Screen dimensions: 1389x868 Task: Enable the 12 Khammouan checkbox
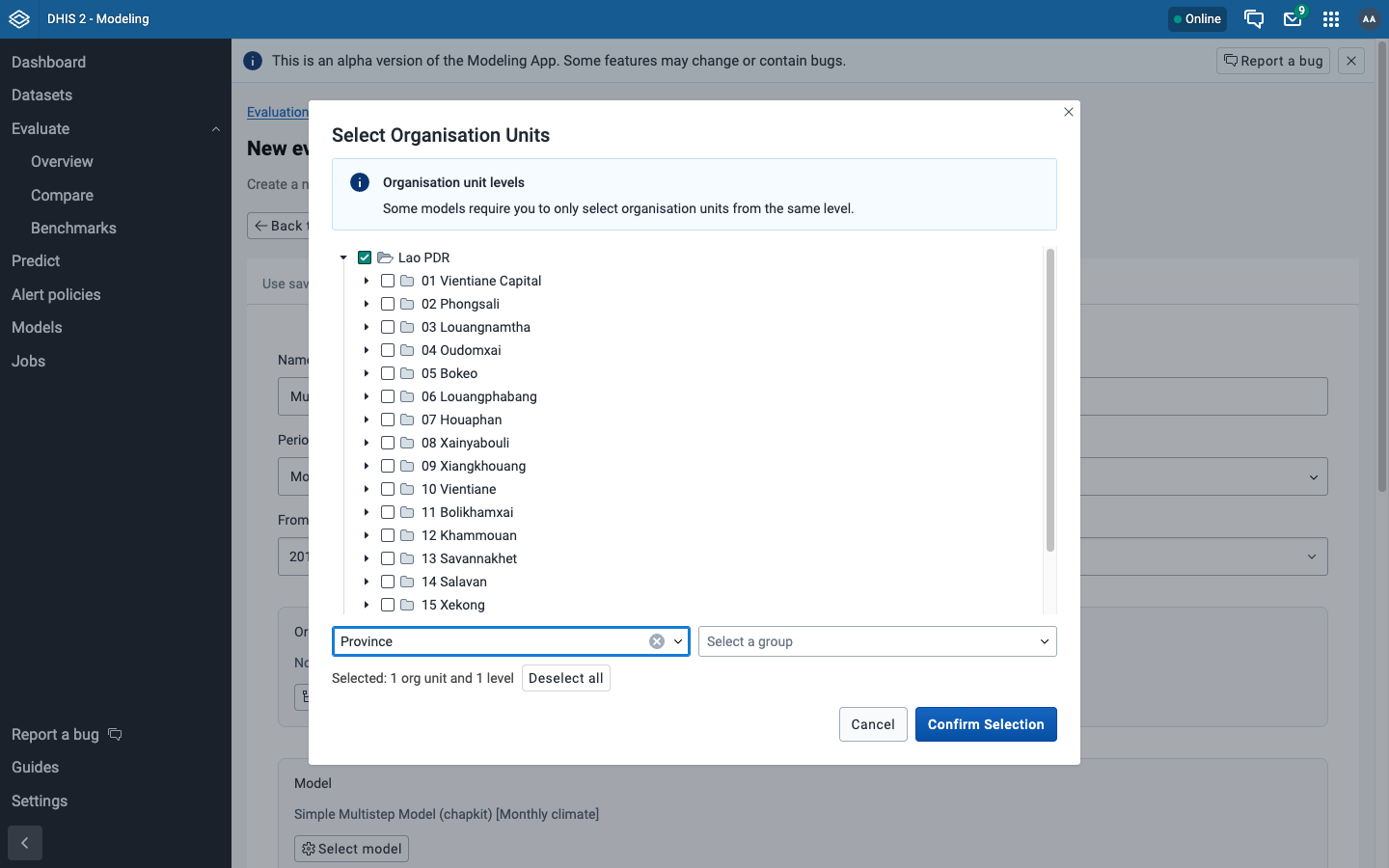[388, 535]
